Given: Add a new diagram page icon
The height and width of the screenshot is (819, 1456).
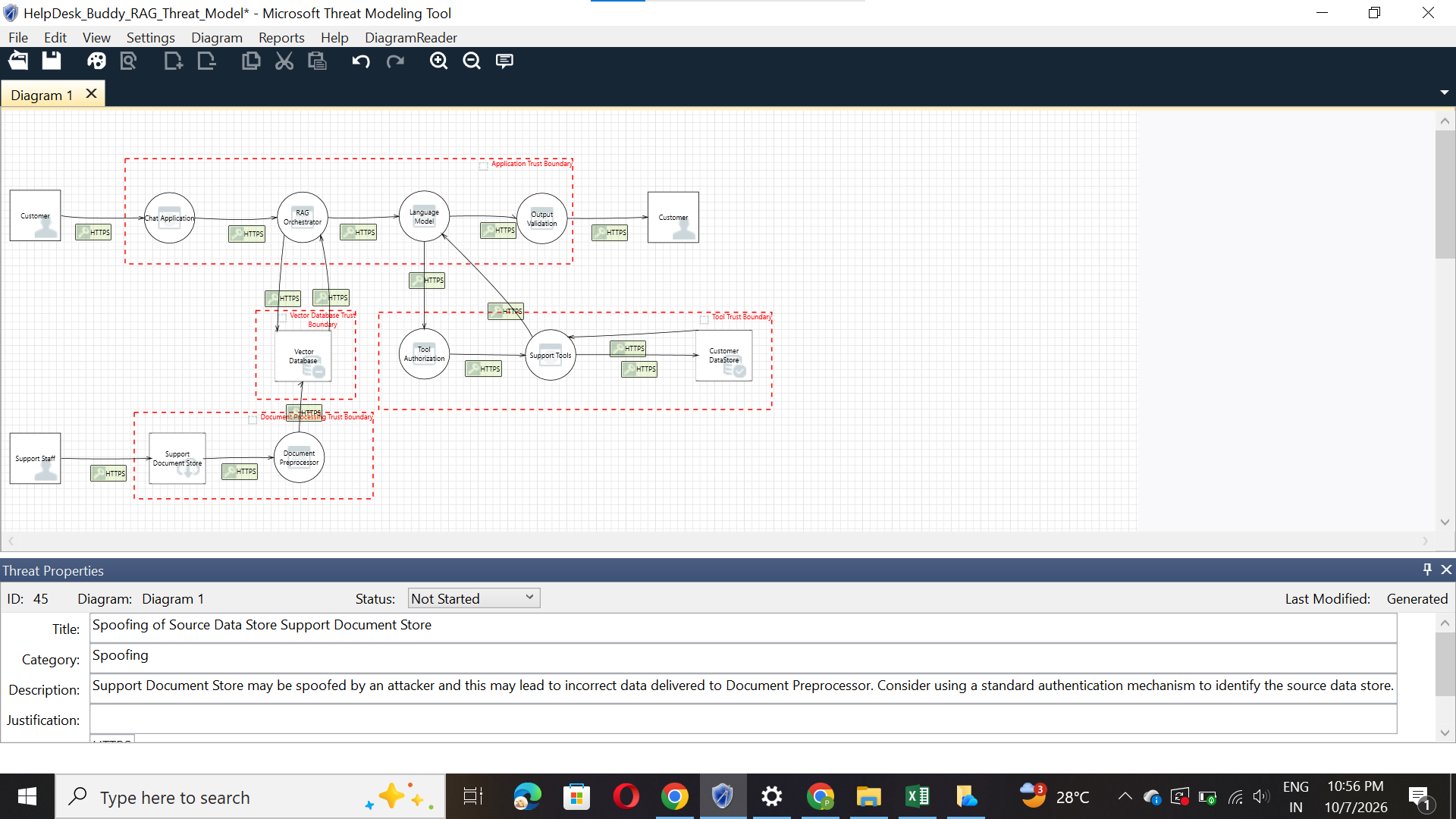Looking at the screenshot, I should click(x=174, y=61).
